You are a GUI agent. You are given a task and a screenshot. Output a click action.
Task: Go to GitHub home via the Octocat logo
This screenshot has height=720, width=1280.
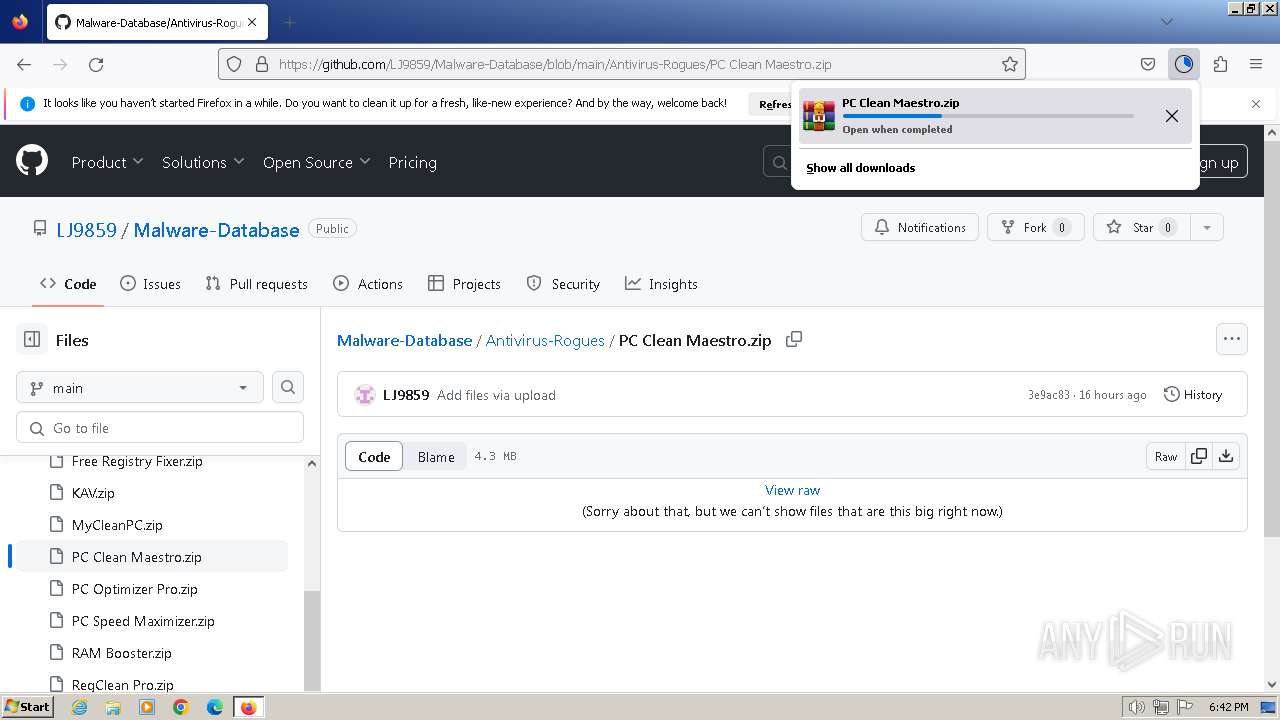point(32,161)
